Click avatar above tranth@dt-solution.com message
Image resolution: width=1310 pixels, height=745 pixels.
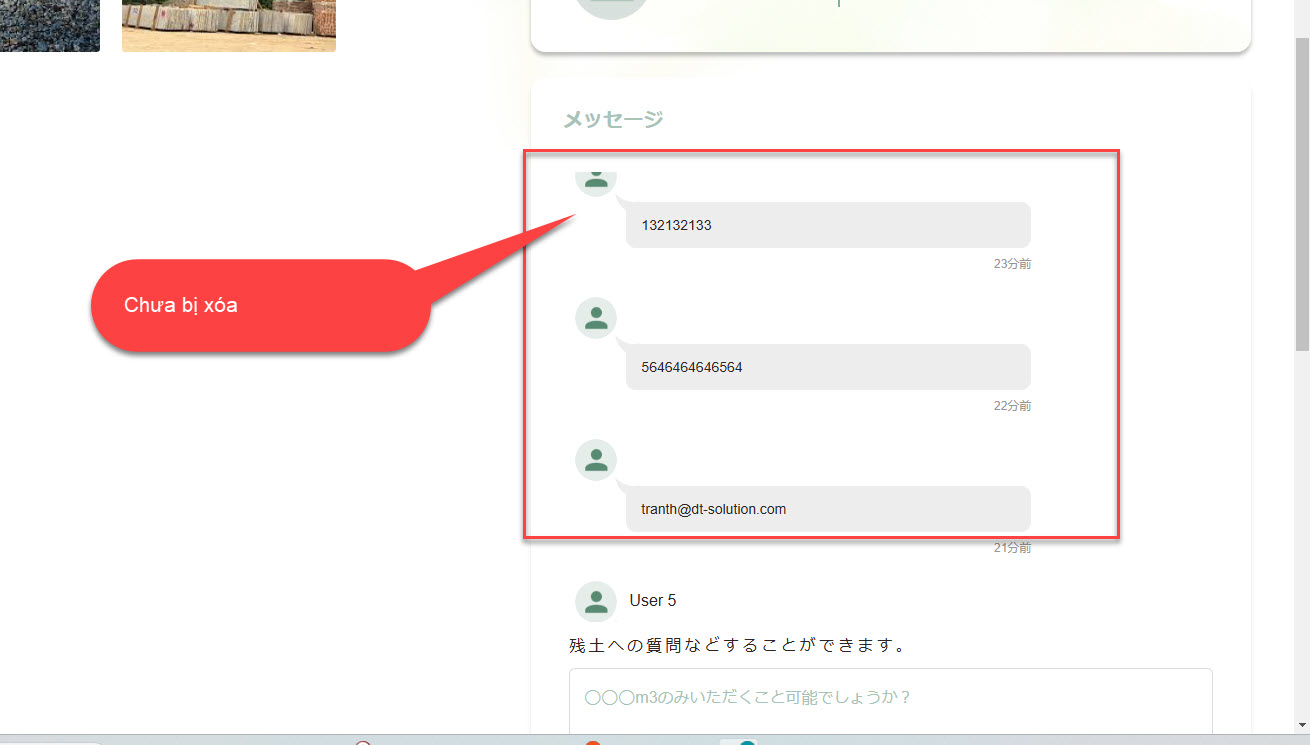tap(596, 460)
